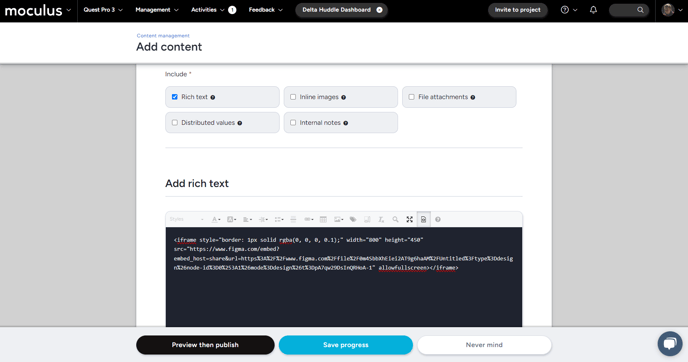Click the find magnifier icon in editor toolbar
The width and height of the screenshot is (688, 362).
pyautogui.click(x=395, y=219)
